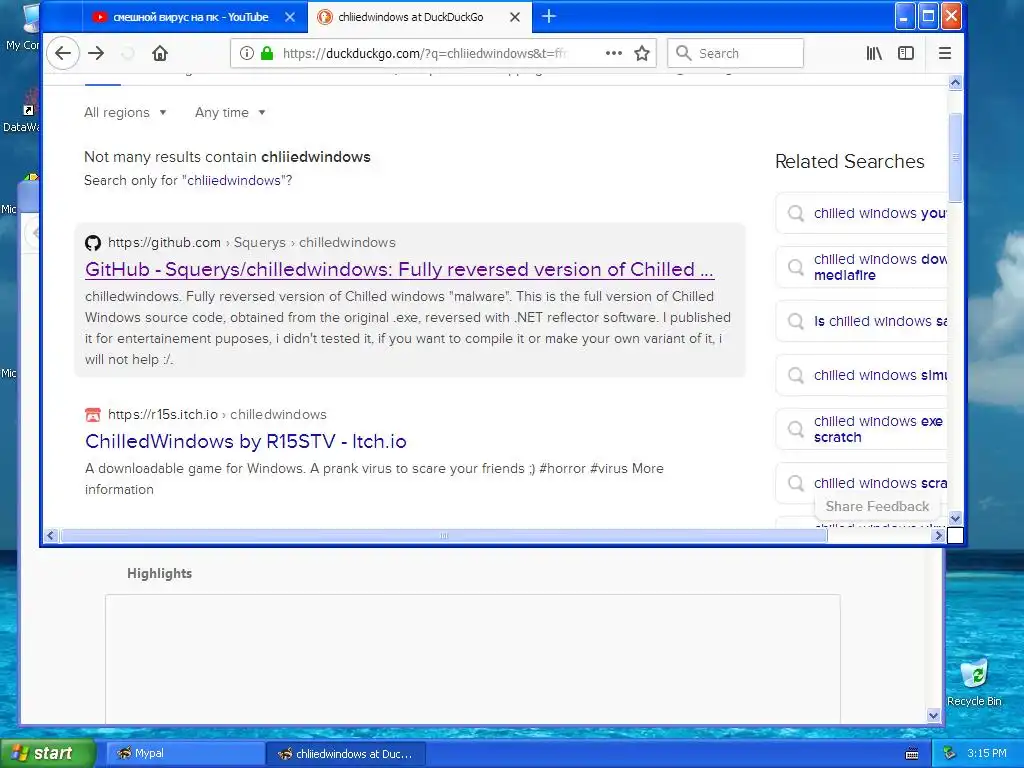Go back using the browser back arrow
The width and height of the screenshot is (1024, 768).
tap(63, 53)
